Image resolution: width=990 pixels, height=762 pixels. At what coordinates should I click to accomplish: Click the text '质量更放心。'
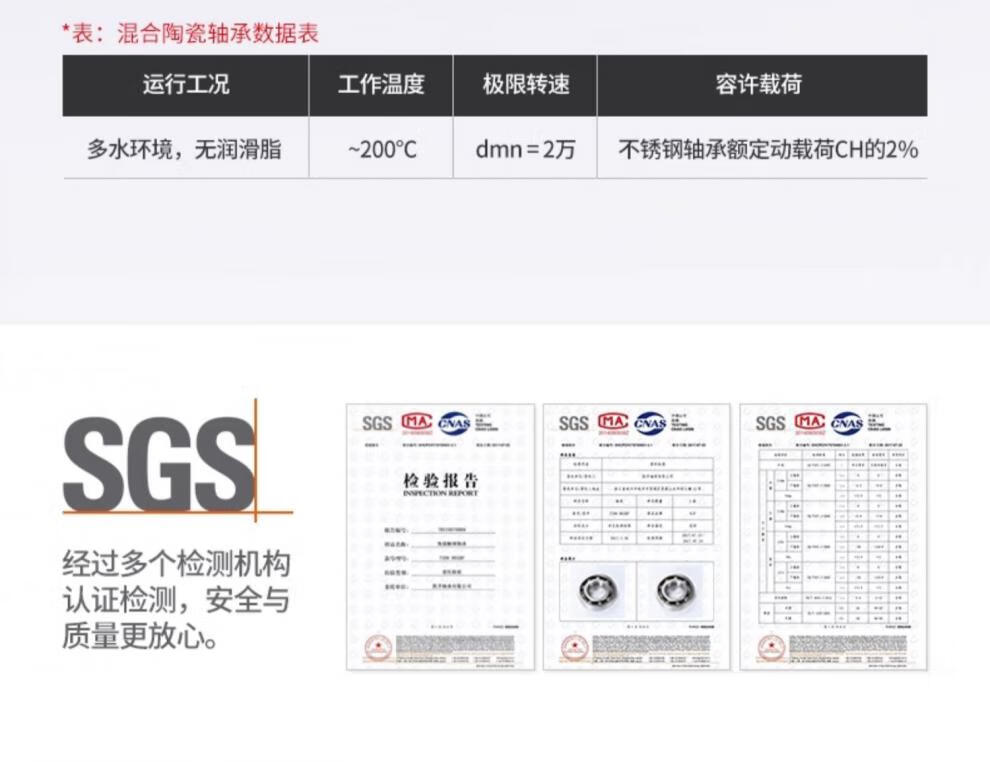point(141,636)
